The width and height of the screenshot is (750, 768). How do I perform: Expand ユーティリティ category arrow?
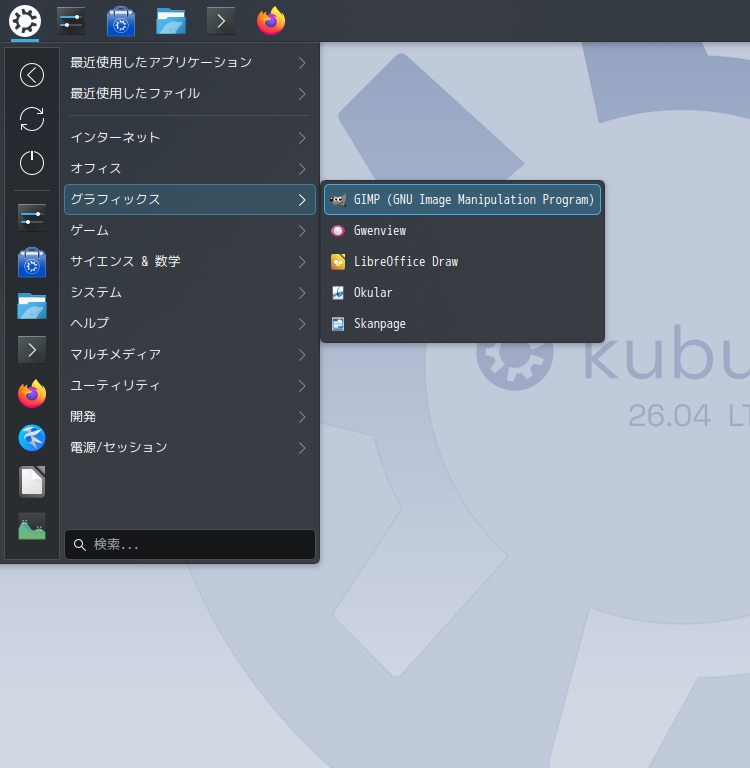[x=302, y=386]
